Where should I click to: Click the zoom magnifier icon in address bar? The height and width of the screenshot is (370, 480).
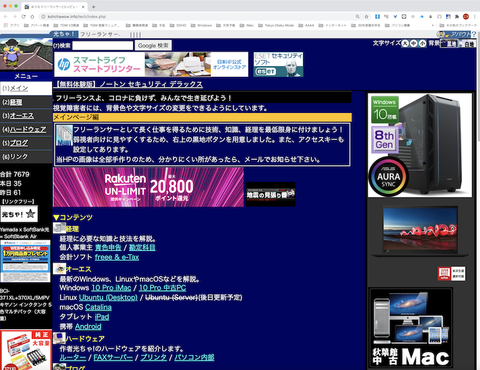(x=357, y=16)
